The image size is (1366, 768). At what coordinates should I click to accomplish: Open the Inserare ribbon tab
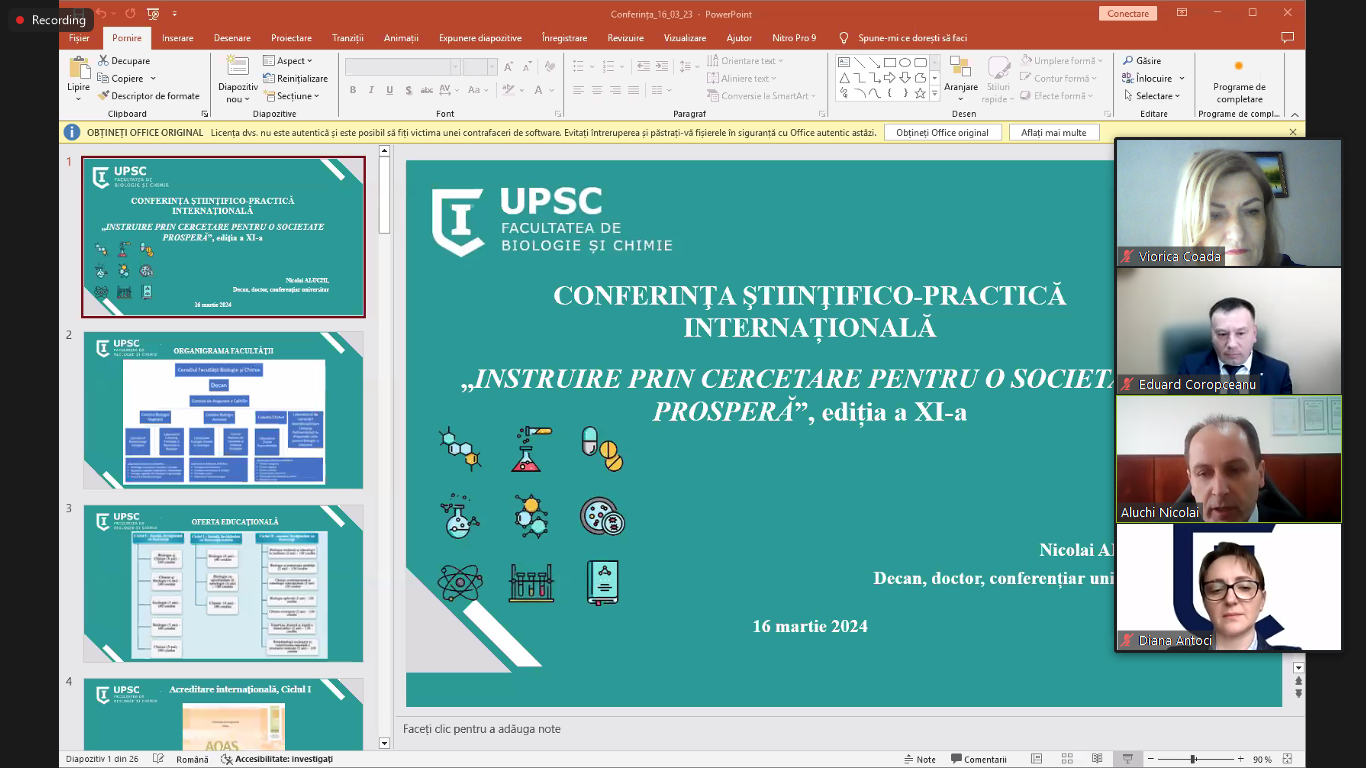[177, 38]
